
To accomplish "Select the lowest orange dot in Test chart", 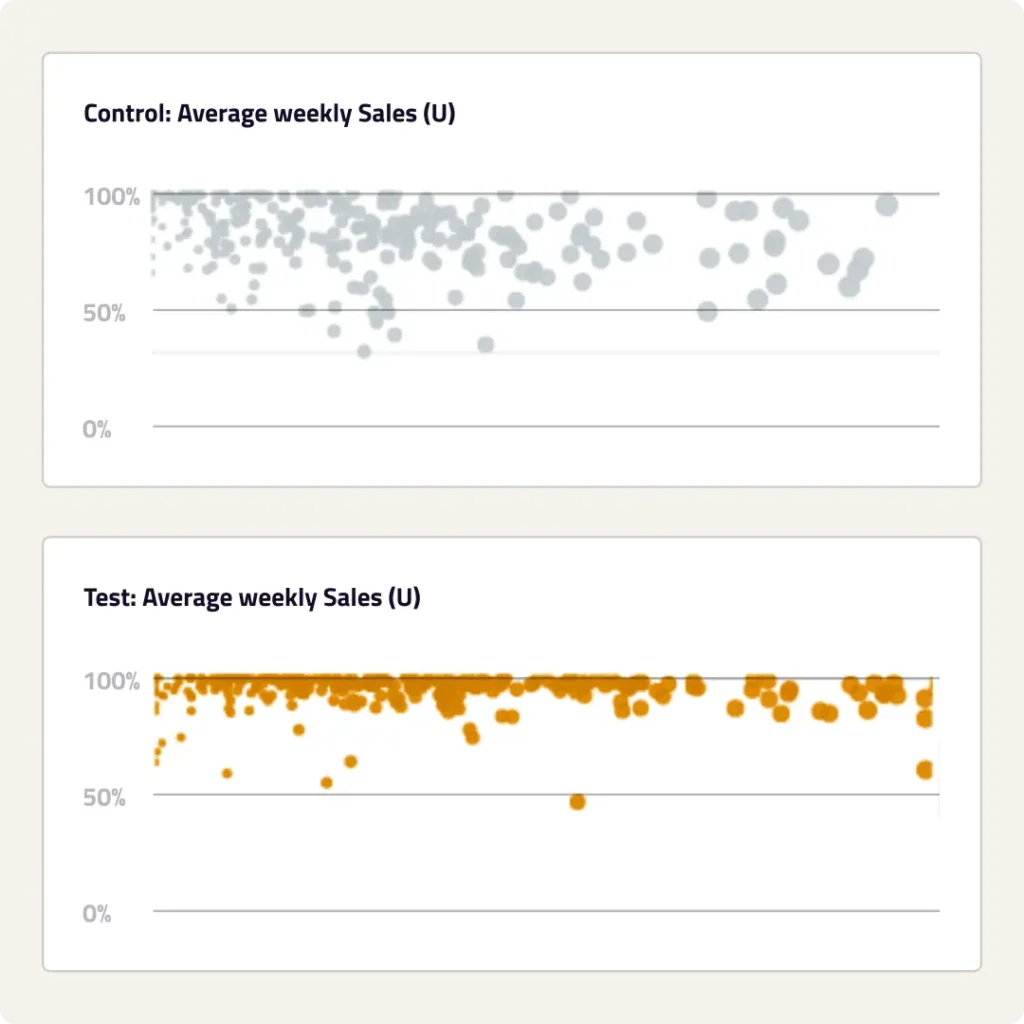I will 577,801.
